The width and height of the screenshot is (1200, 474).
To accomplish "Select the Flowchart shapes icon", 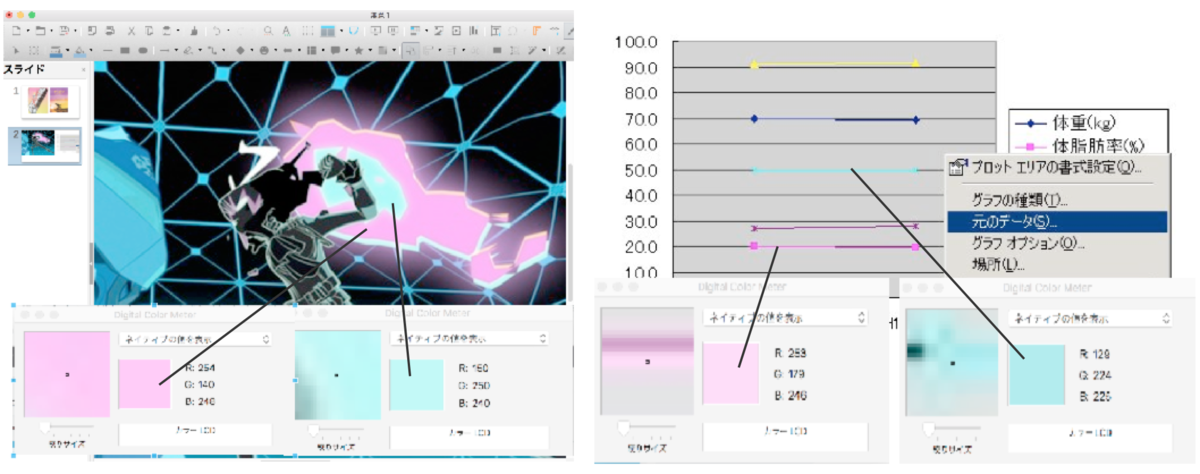I will (x=312, y=50).
